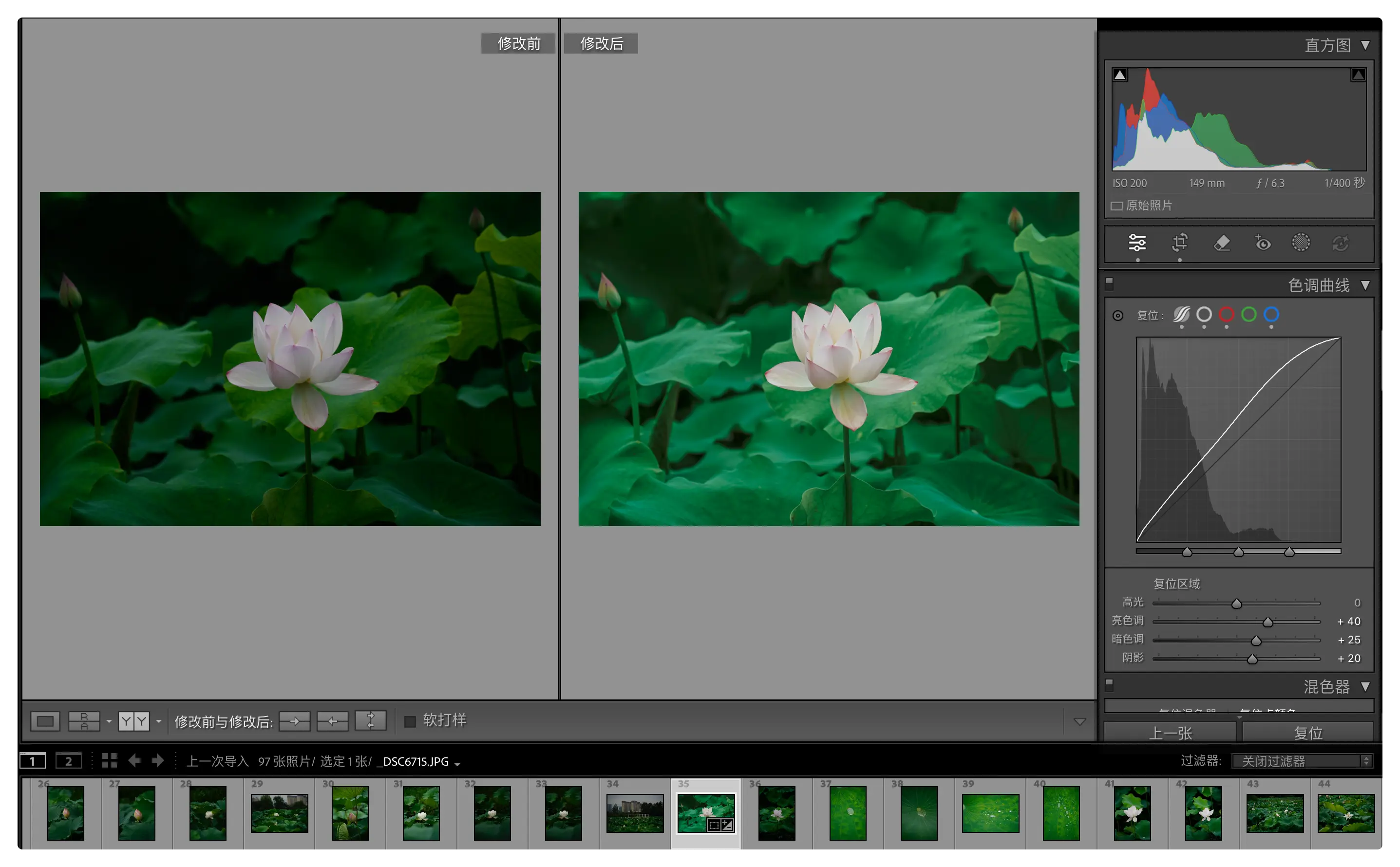Viewport: 1400px width, 867px height.
Task: Enable the soft proofing checkbox
Action: (x=410, y=721)
